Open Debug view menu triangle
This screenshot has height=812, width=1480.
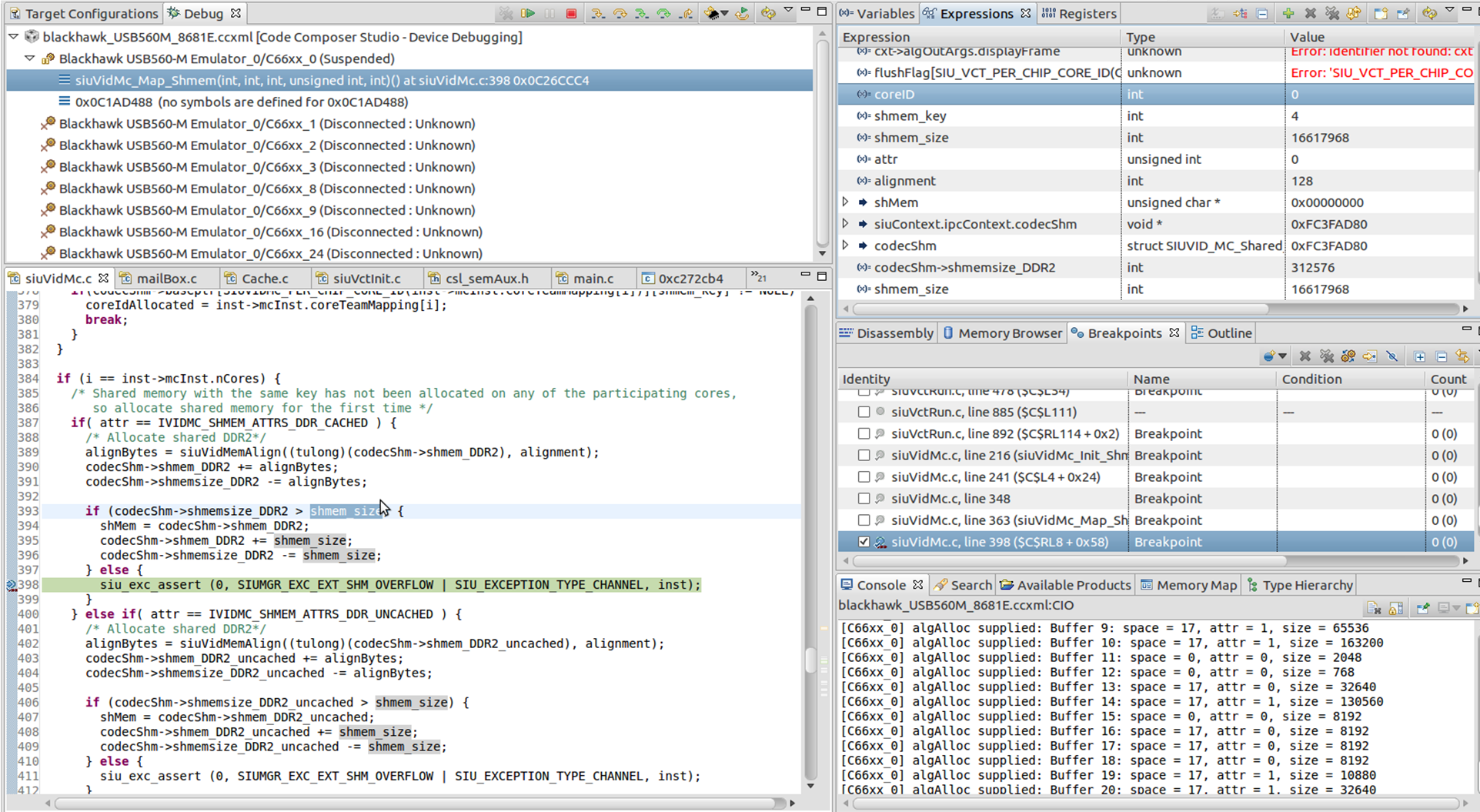[x=788, y=11]
